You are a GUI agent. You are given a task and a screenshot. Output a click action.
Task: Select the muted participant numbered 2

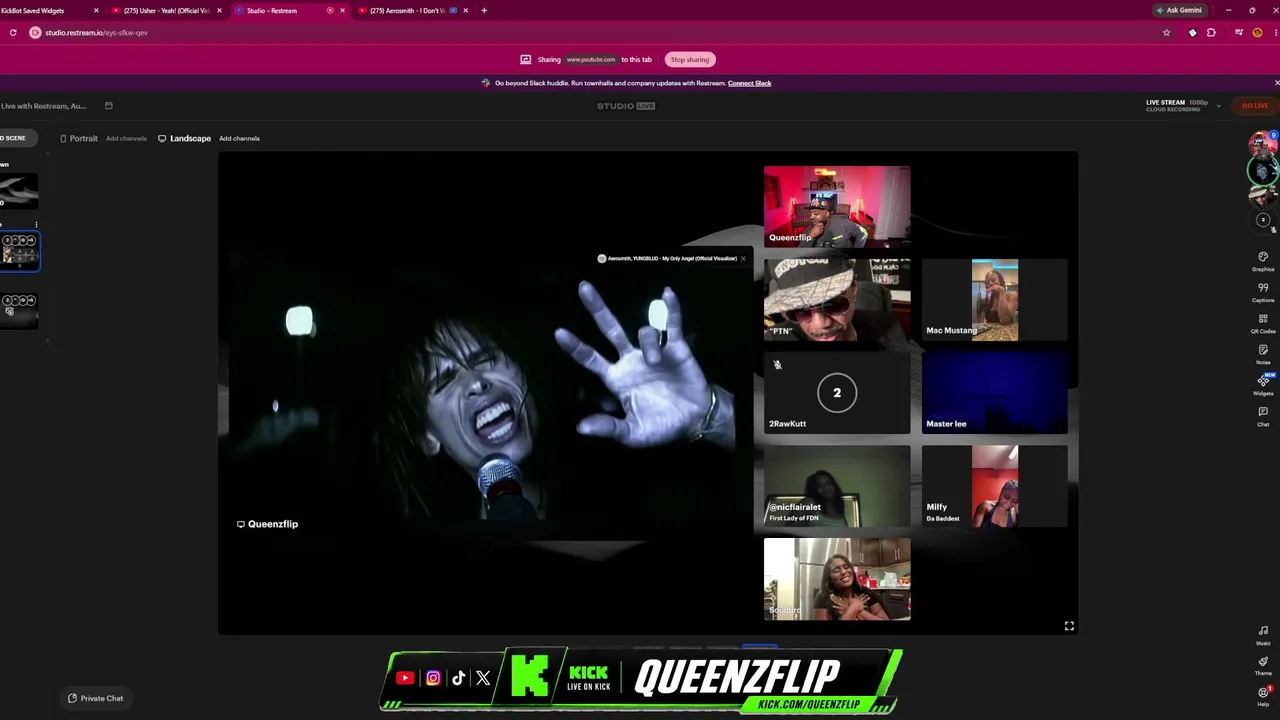point(1263,220)
